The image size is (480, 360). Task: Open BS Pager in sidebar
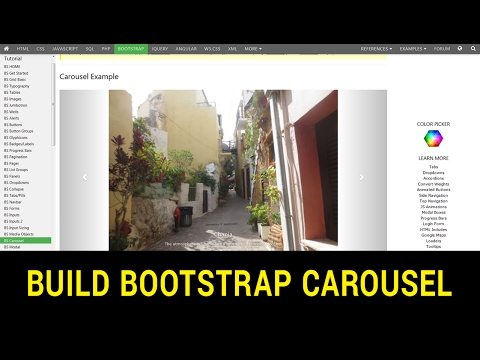(12, 164)
